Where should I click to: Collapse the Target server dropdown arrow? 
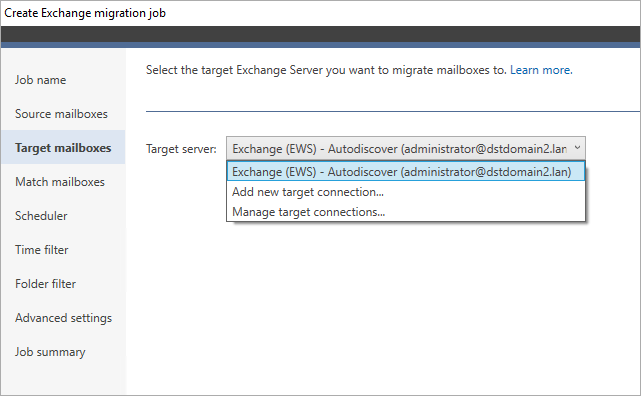577,148
